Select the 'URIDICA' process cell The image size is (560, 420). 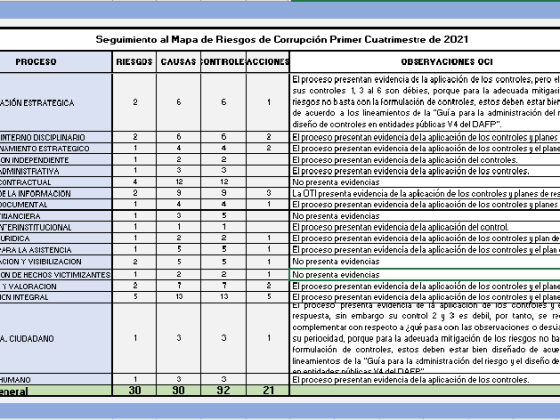(56, 238)
